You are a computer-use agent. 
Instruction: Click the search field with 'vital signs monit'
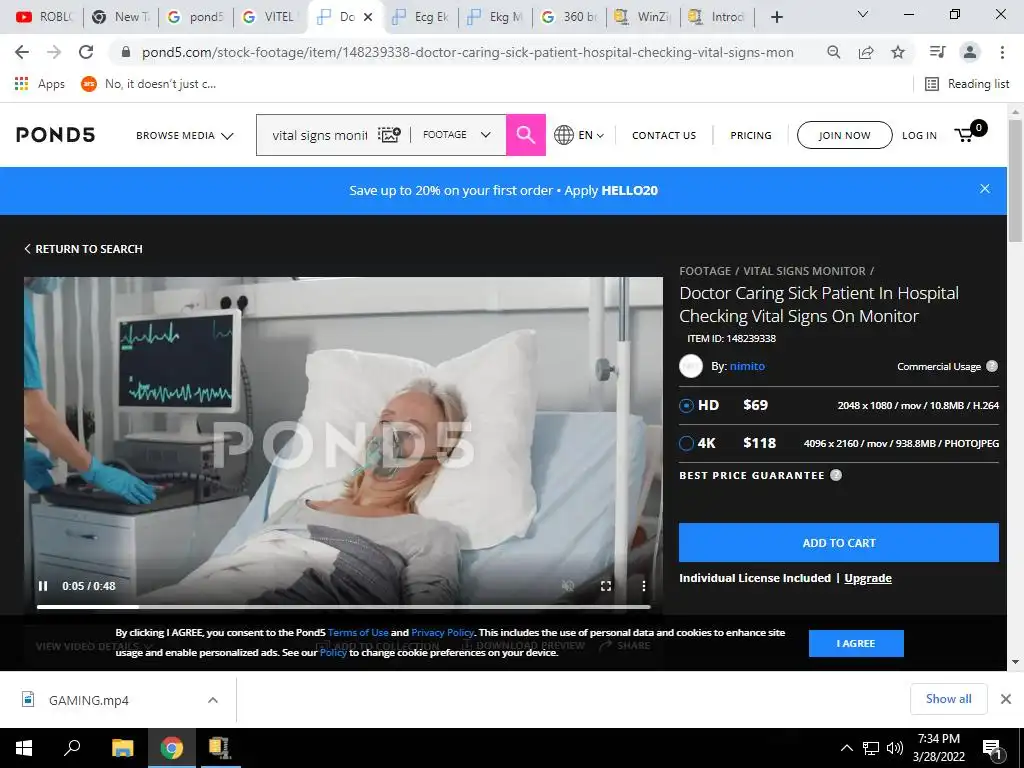tap(319, 135)
